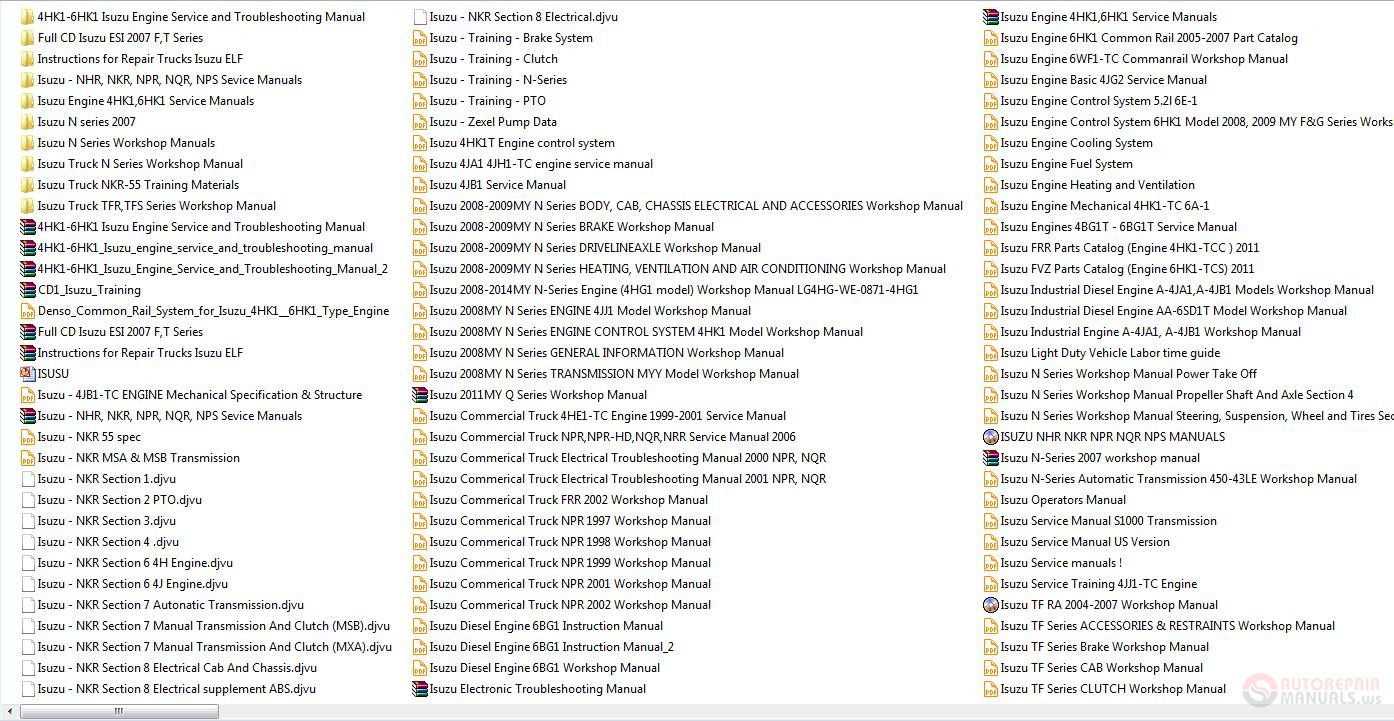Click PDF icon of Isuzu Diesel Engine 6BG1 Workshop Manual
This screenshot has height=721, width=1394.
pos(420,668)
